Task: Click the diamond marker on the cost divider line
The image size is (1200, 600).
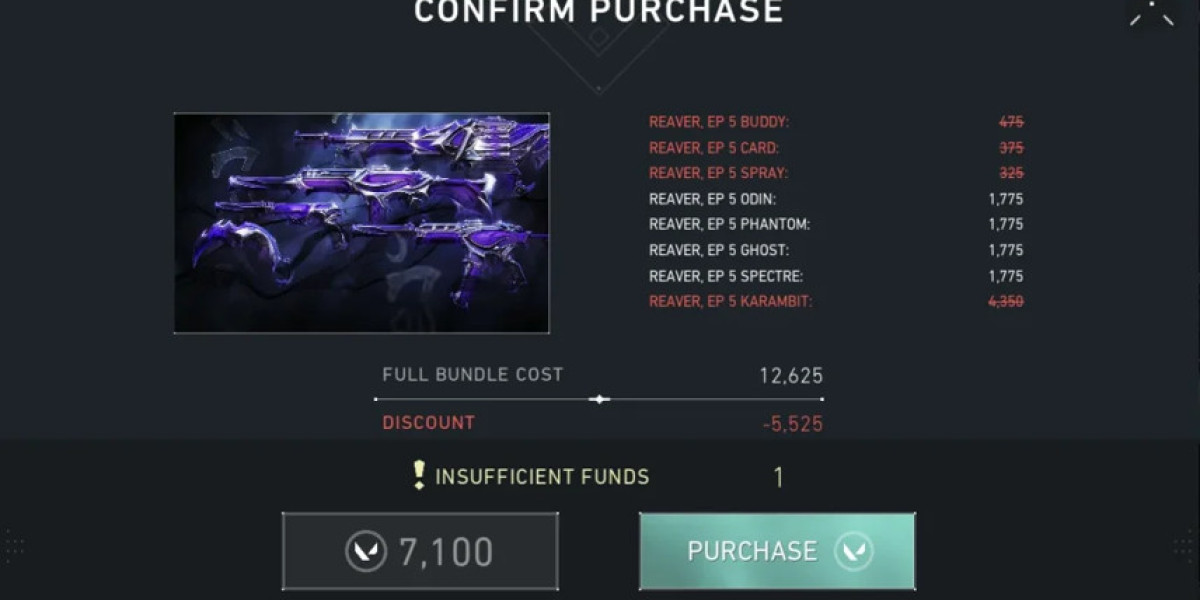Action: coord(599,399)
